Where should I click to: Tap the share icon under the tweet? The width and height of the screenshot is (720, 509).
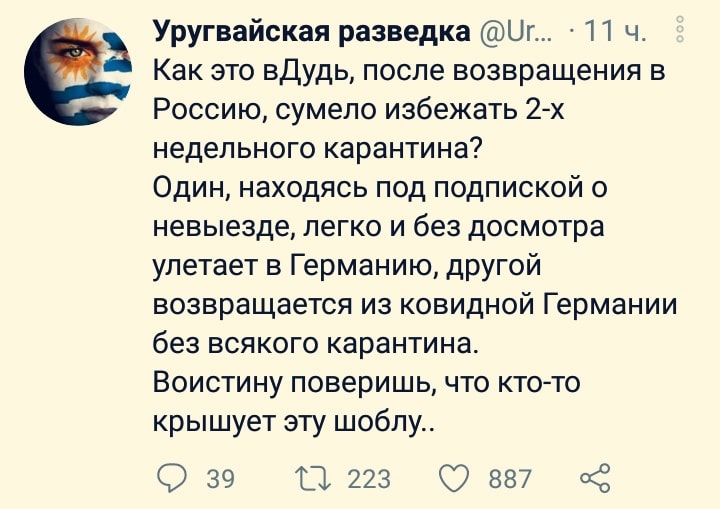tap(593, 478)
